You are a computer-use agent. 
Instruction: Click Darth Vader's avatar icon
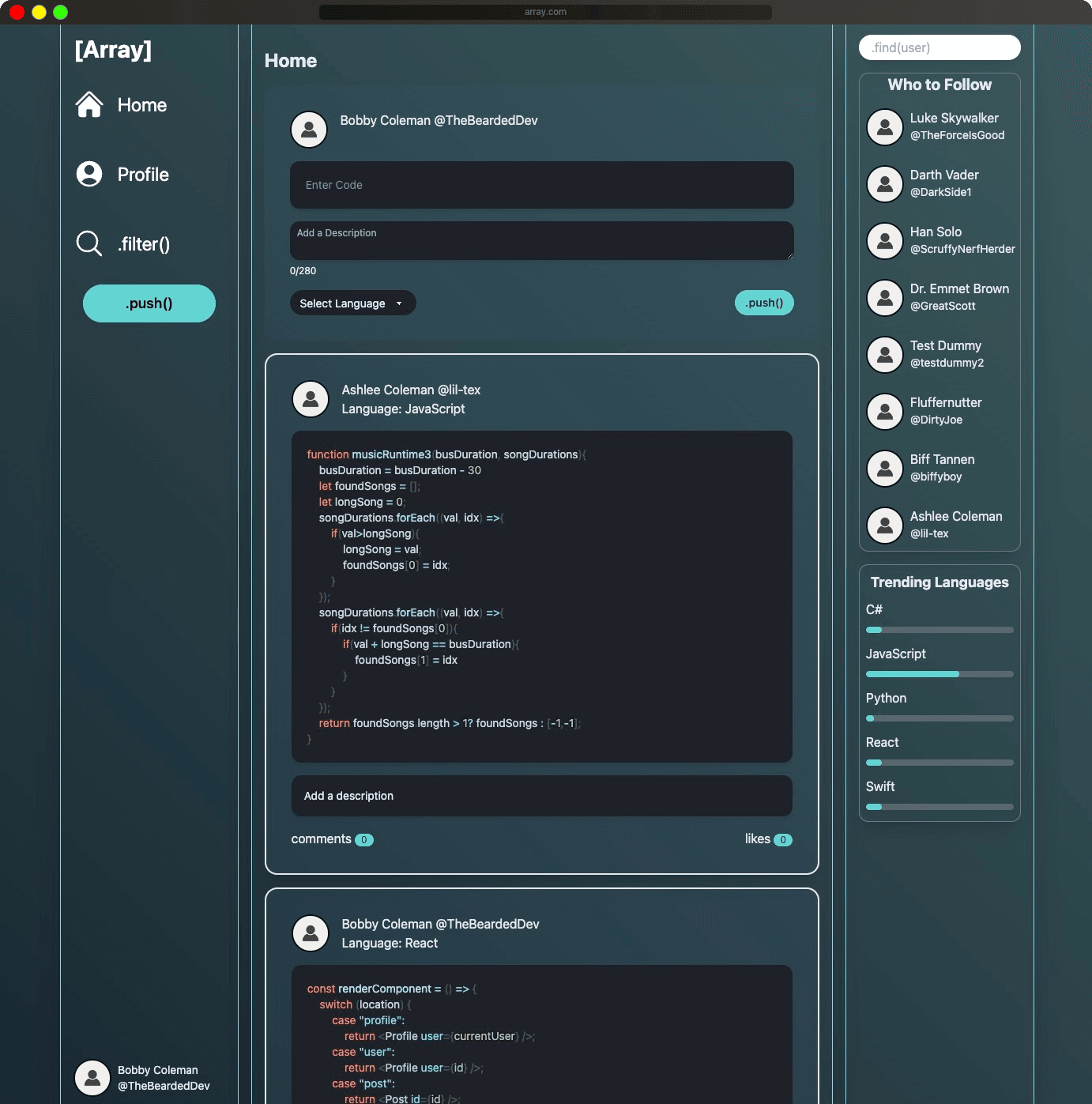885,183
